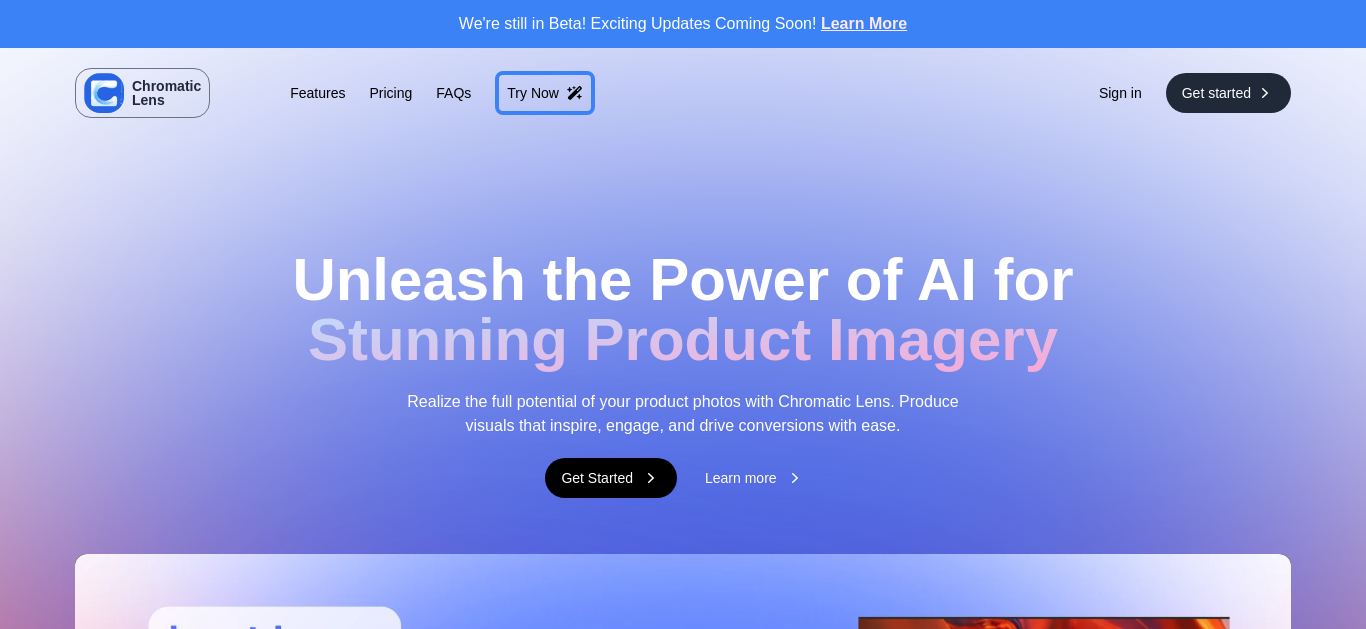Click the white rounded card in the preview
Viewport: 1366px width, 629px height.
click(275, 618)
